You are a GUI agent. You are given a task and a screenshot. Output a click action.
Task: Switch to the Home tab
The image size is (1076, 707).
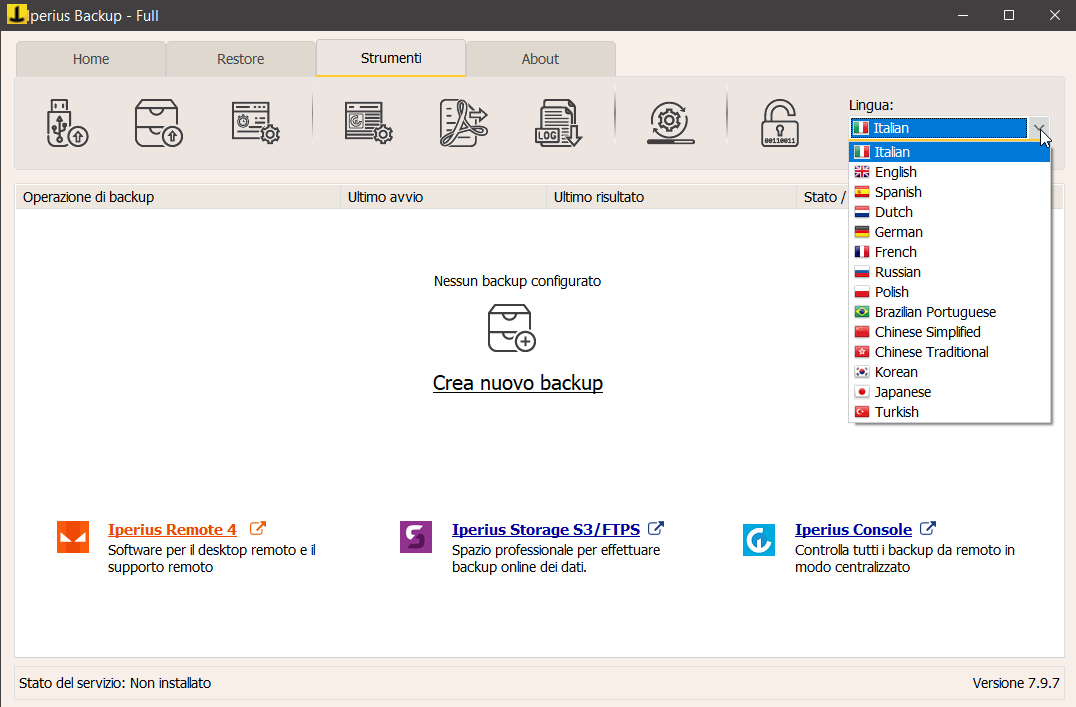pyautogui.click(x=91, y=59)
